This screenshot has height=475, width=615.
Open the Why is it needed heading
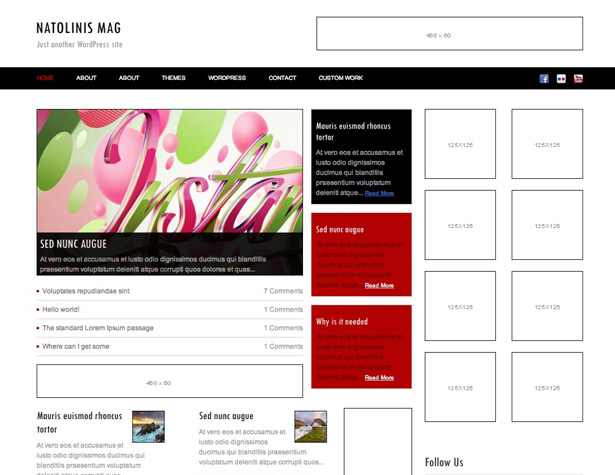(342, 322)
